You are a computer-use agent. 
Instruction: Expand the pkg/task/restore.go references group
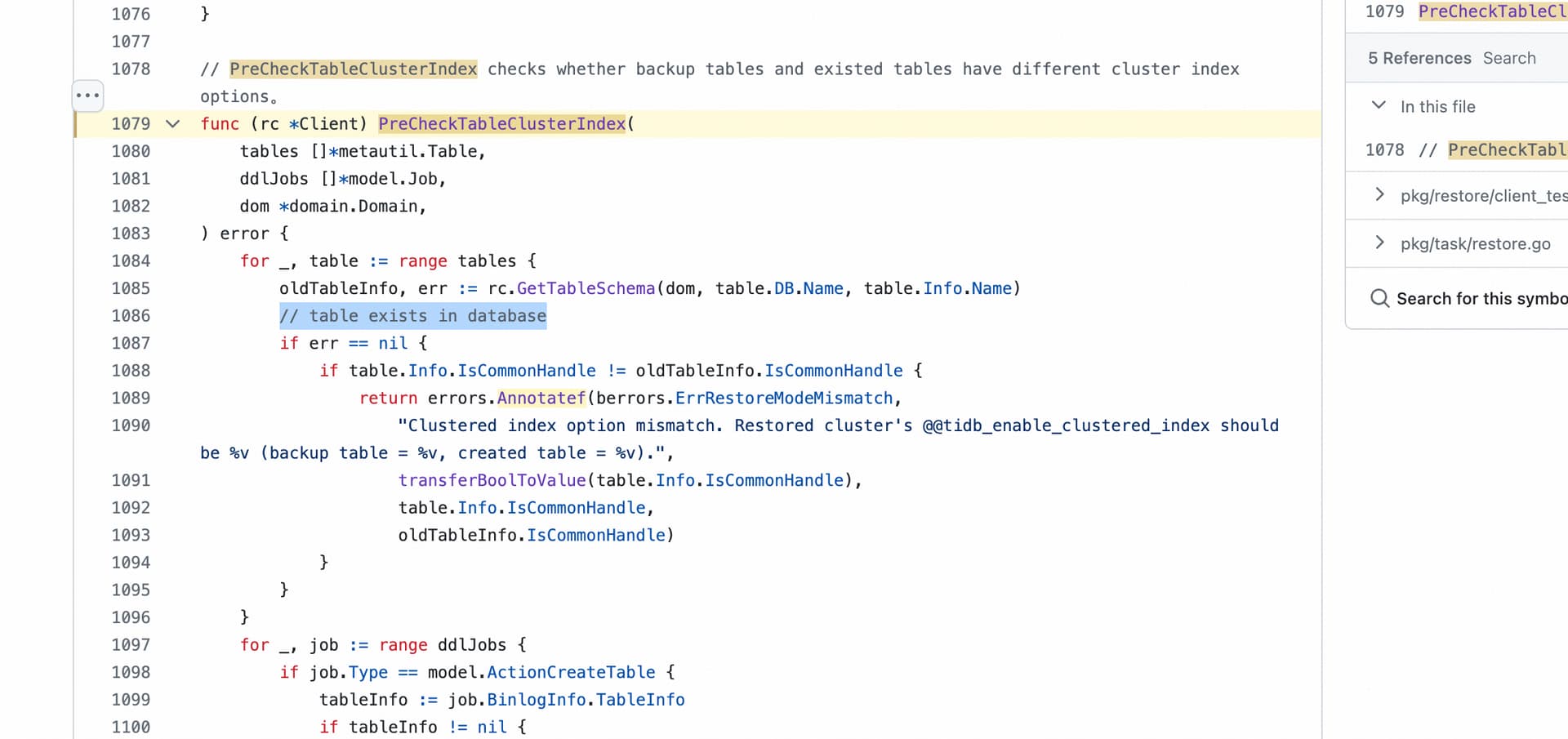tap(1379, 243)
